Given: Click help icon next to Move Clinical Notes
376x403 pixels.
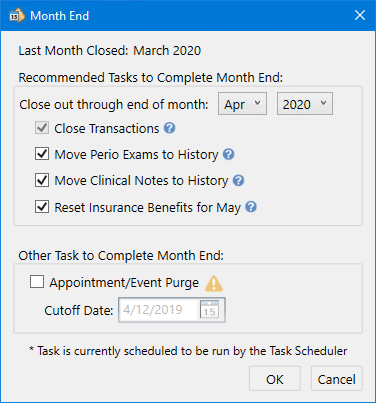Looking at the screenshot, I should (238, 180).
